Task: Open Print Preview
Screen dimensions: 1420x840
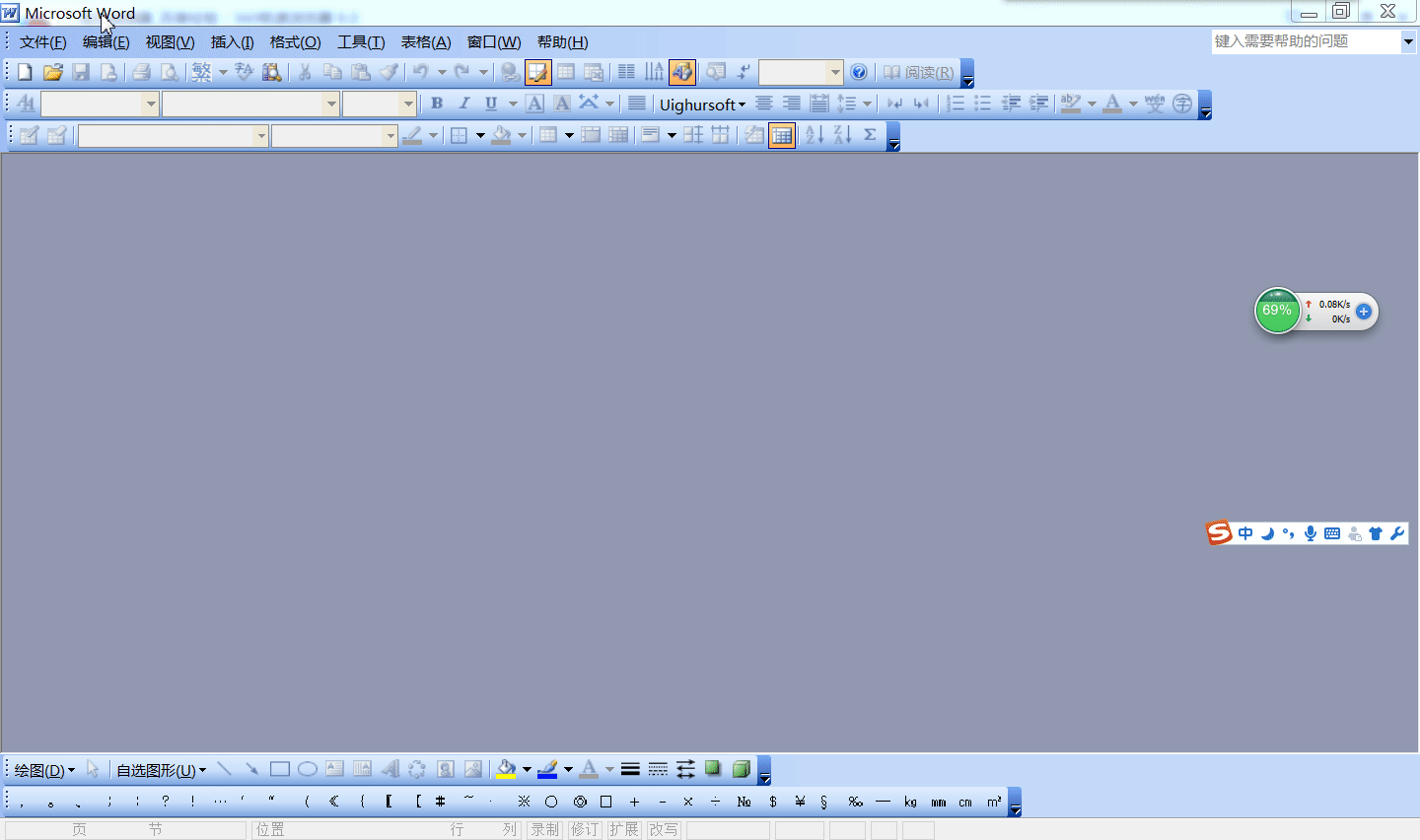Action: (x=170, y=72)
